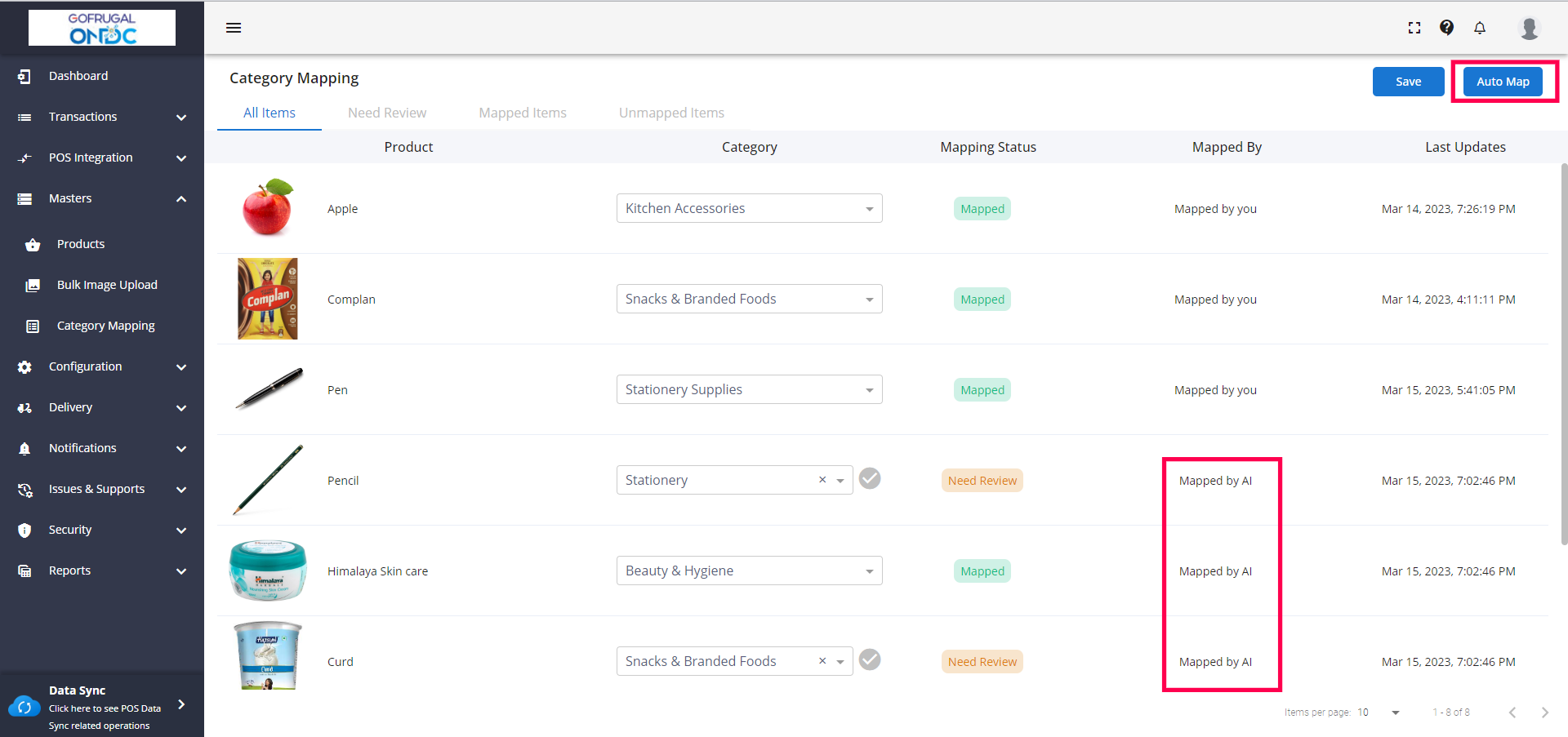This screenshot has width=1568, height=737.
Task: Open the help question mark icon
Action: [1446, 28]
